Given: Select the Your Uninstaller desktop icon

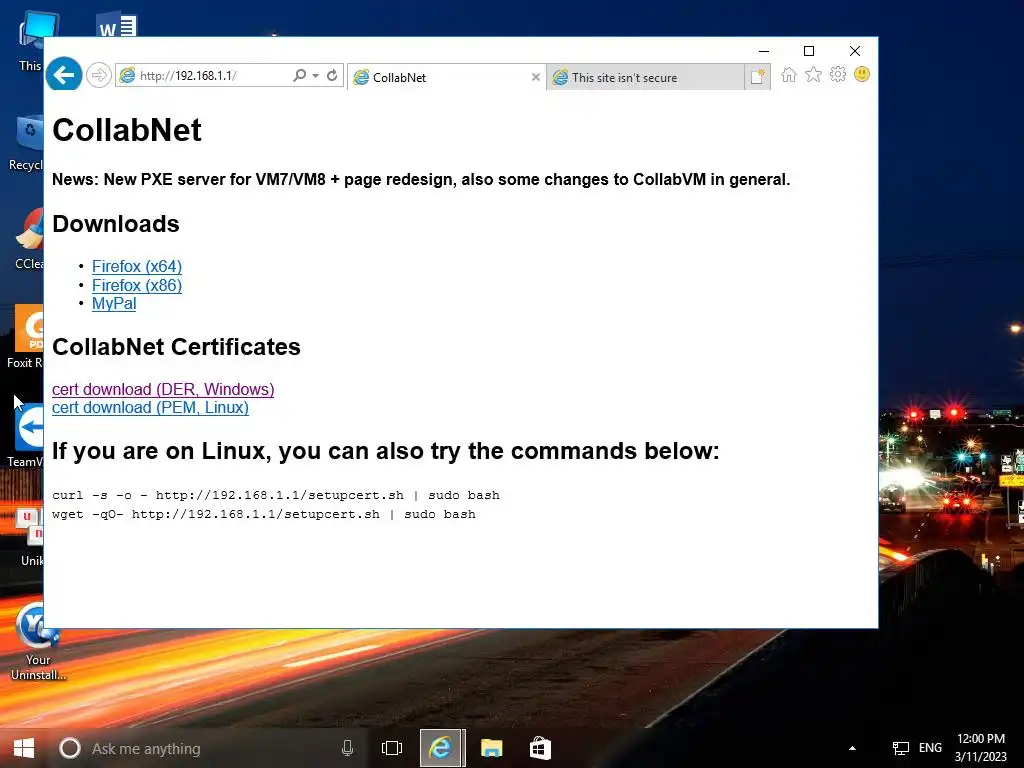Looking at the screenshot, I should (x=38, y=641).
